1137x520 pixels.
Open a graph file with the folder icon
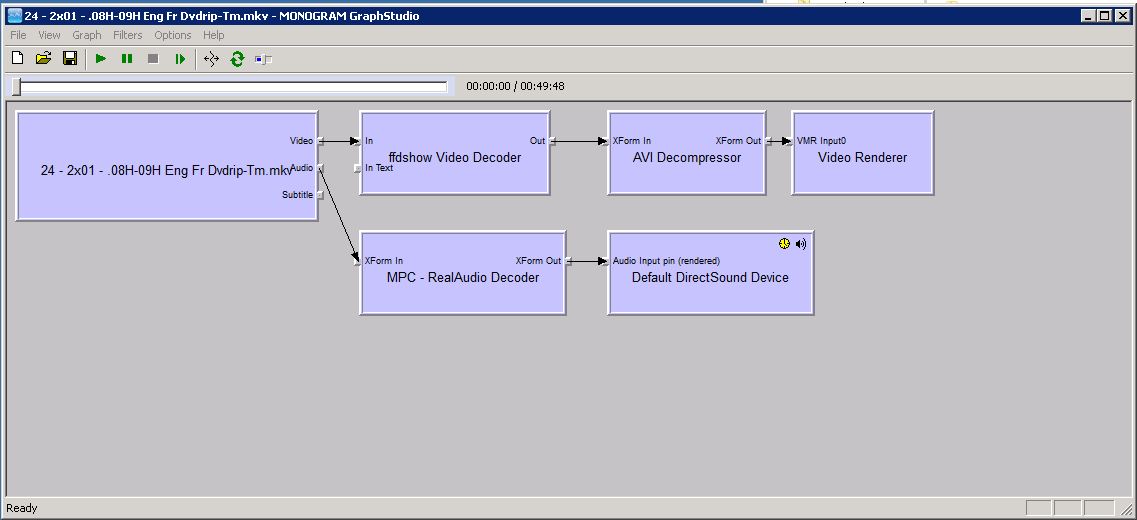pos(44,59)
